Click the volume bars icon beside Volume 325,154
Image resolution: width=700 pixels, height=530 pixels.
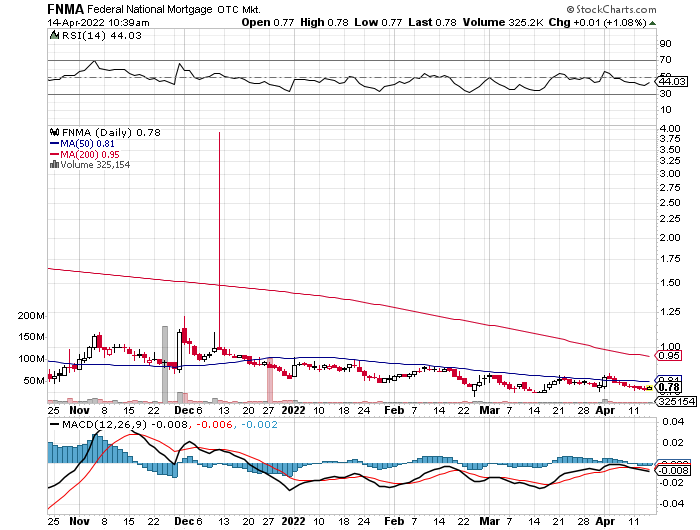[54, 164]
